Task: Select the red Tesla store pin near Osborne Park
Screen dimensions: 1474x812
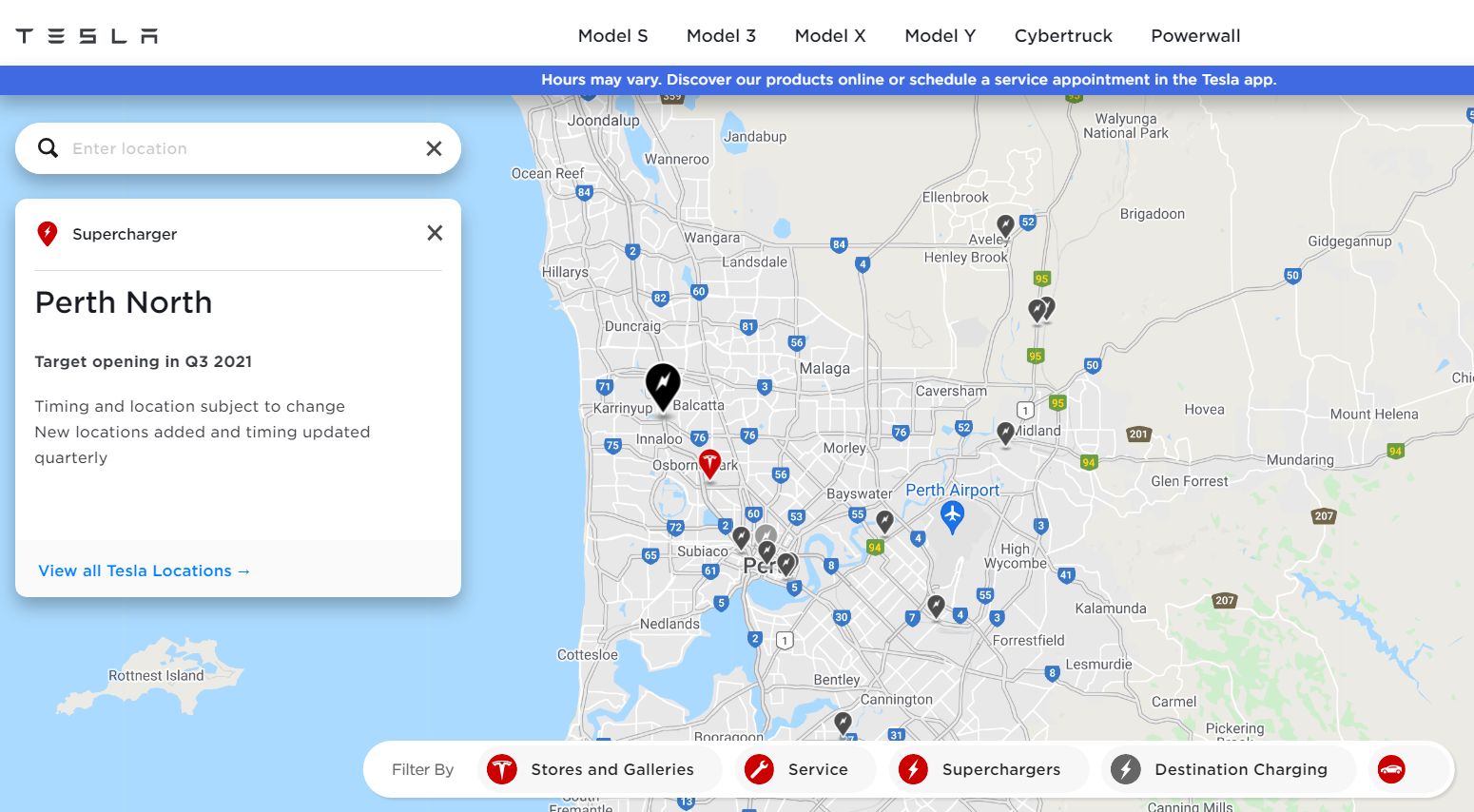Action: (709, 464)
